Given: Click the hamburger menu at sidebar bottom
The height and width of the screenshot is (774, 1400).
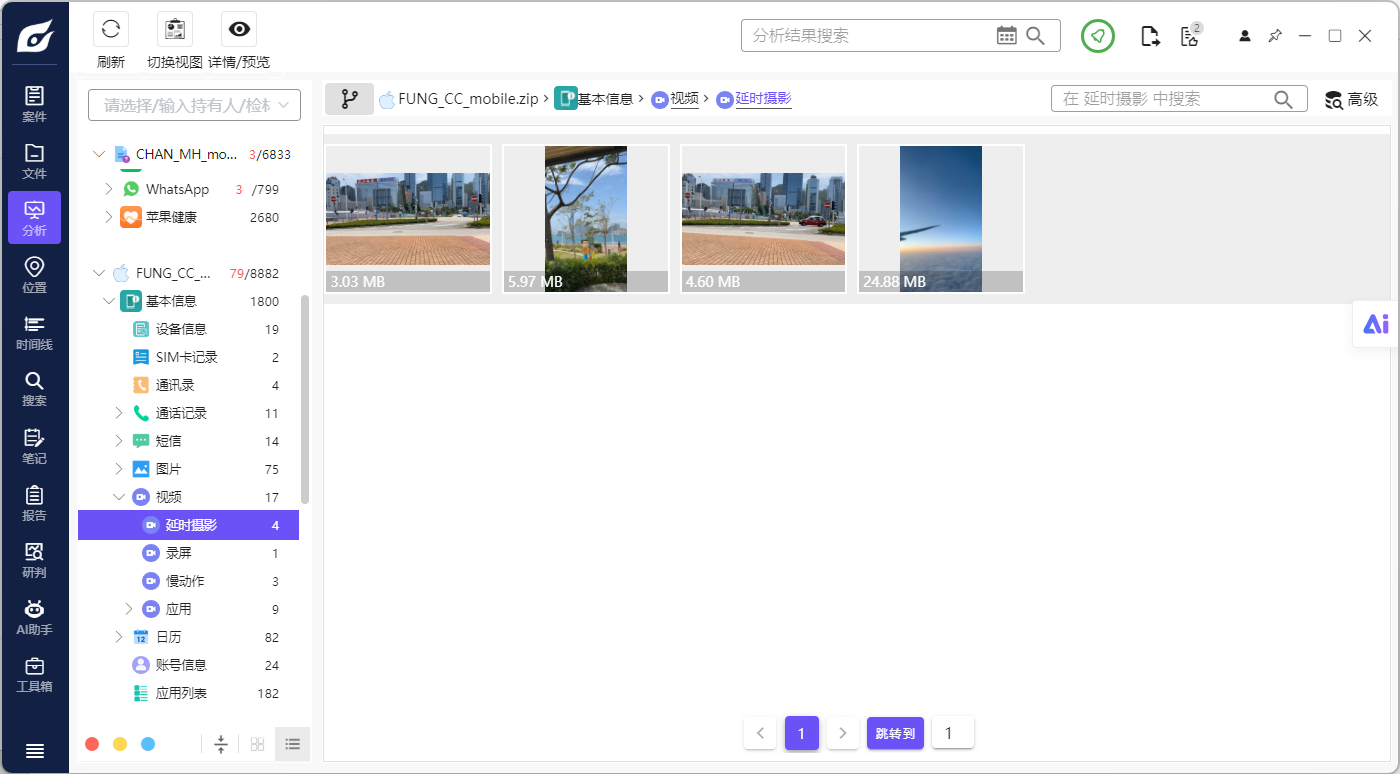Looking at the screenshot, I should click(x=34, y=751).
